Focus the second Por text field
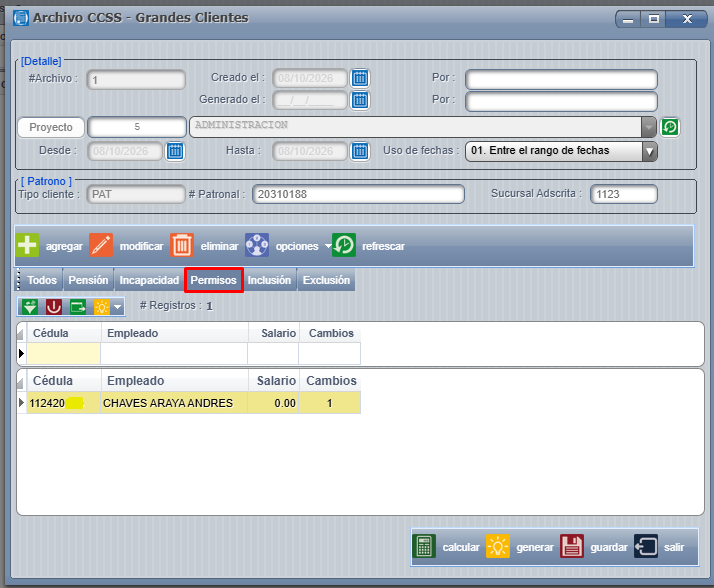This screenshot has width=714, height=588. 561,101
